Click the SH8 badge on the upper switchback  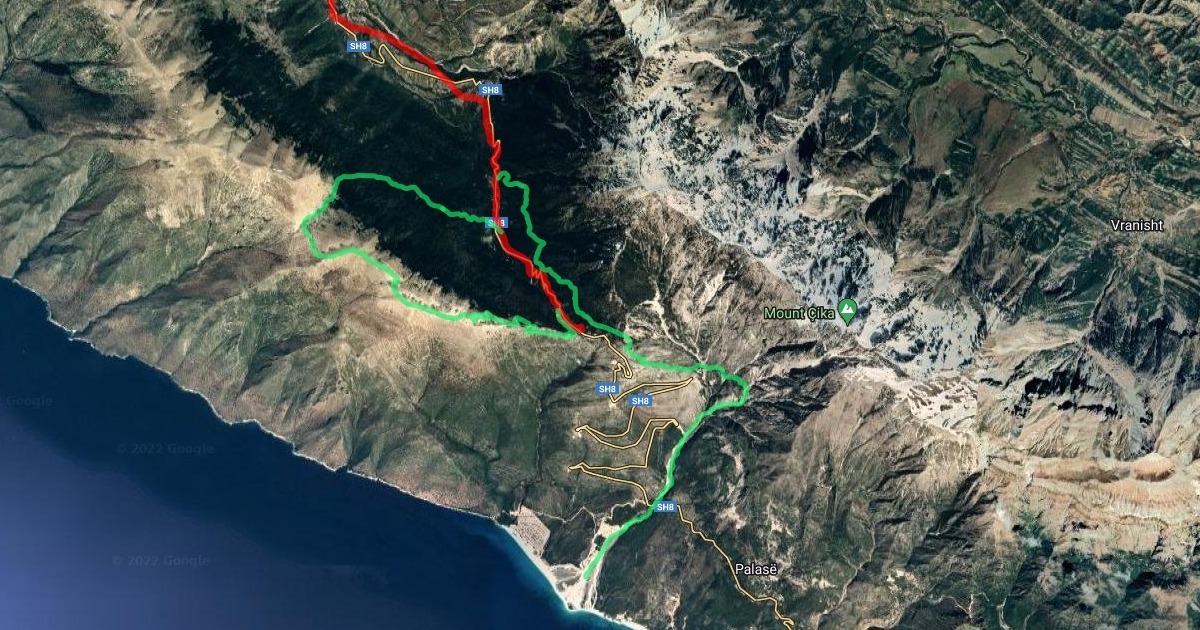pyautogui.click(x=607, y=389)
